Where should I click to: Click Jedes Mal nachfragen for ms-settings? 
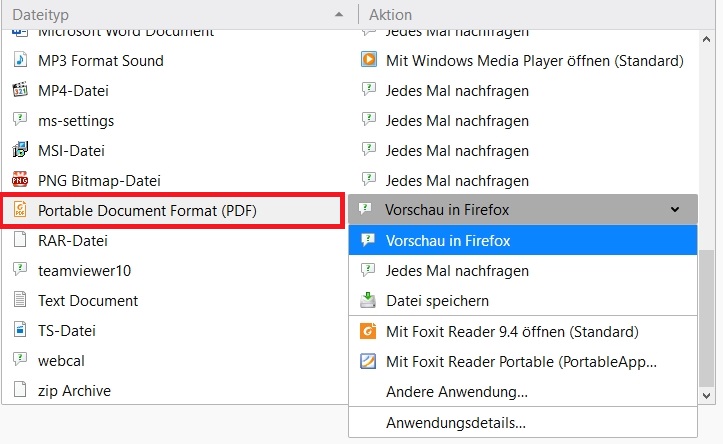coord(457,120)
